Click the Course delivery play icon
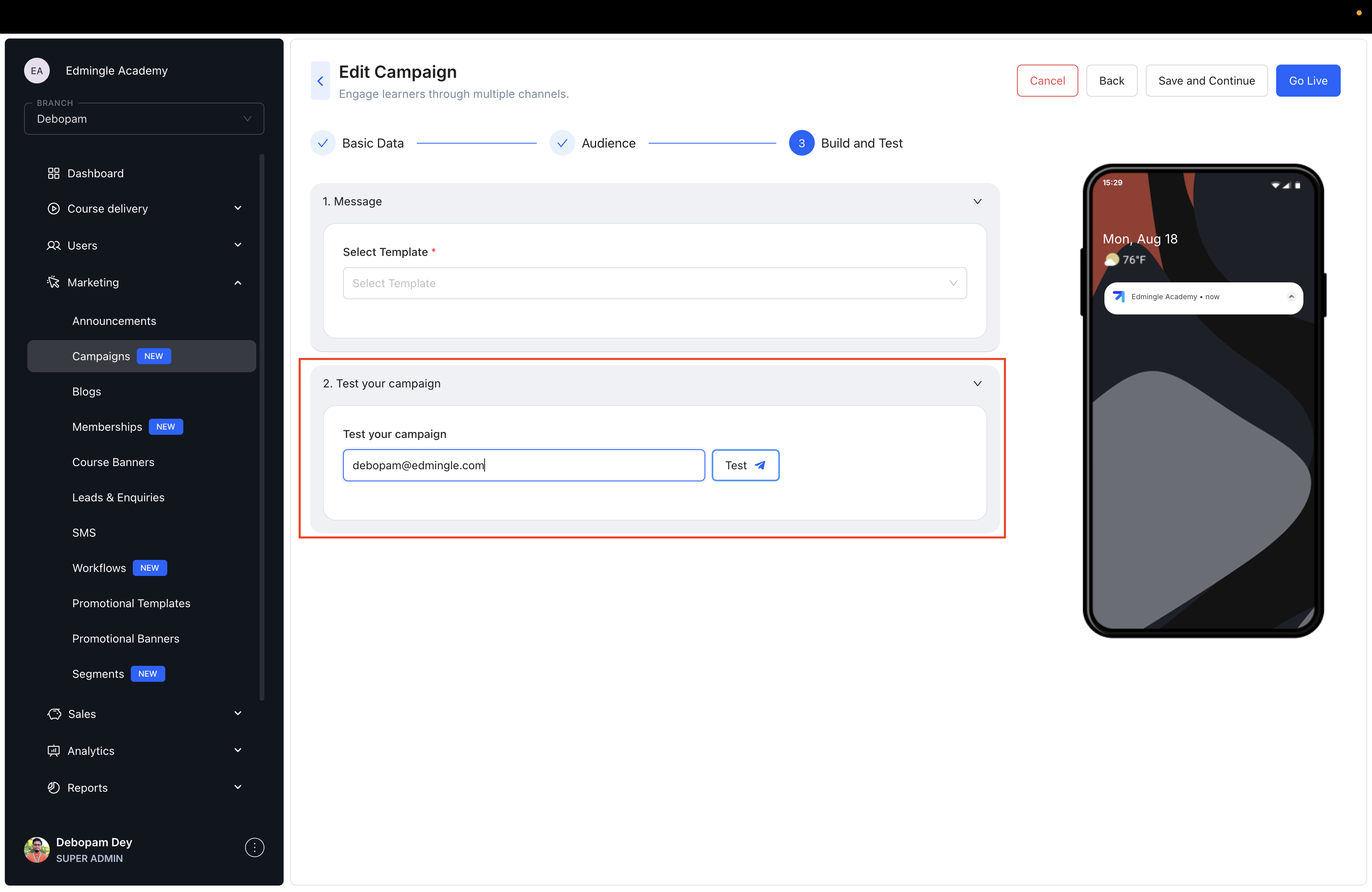Viewport: 1372px width, 892px height. [54, 209]
